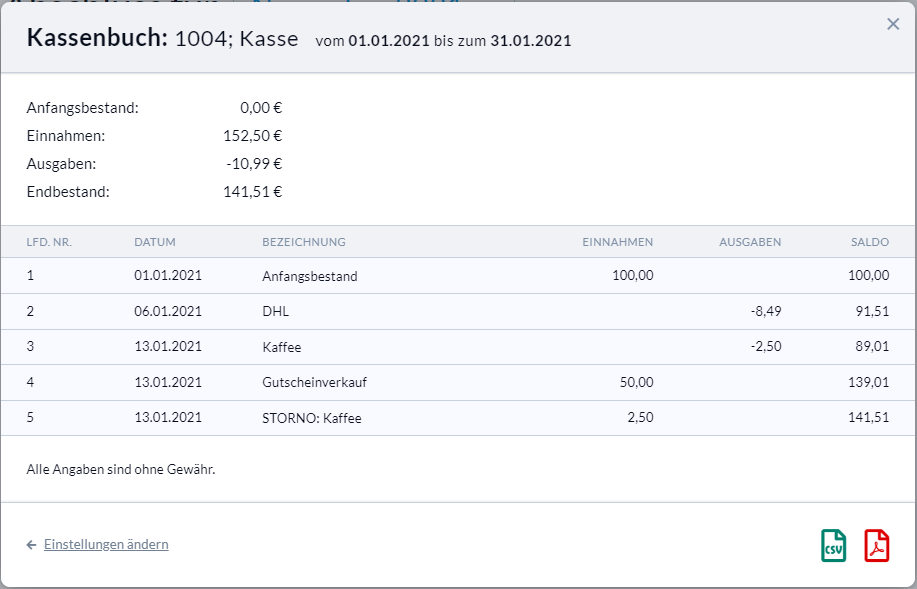The height and width of the screenshot is (589, 917).
Task: Click the LFD. NR. column header
Action: 49,242
